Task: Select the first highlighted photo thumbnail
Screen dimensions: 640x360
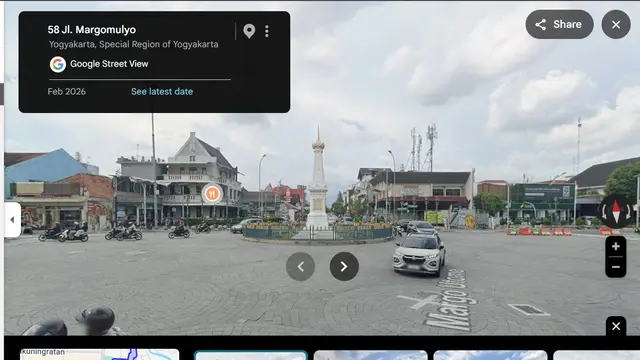Action: [251, 355]
